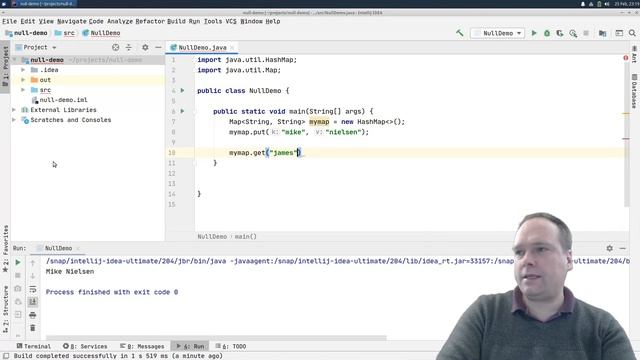Click the up arrow in Run console toolbar
Image resolution: width=640 pixels, height=360 pixels.
(33, 262)
